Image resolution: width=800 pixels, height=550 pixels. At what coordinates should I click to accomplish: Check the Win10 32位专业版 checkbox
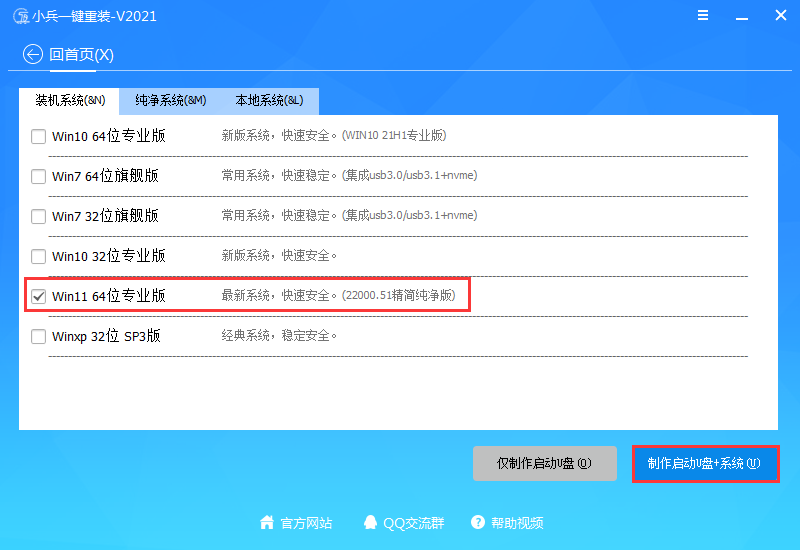click(38, 256)
